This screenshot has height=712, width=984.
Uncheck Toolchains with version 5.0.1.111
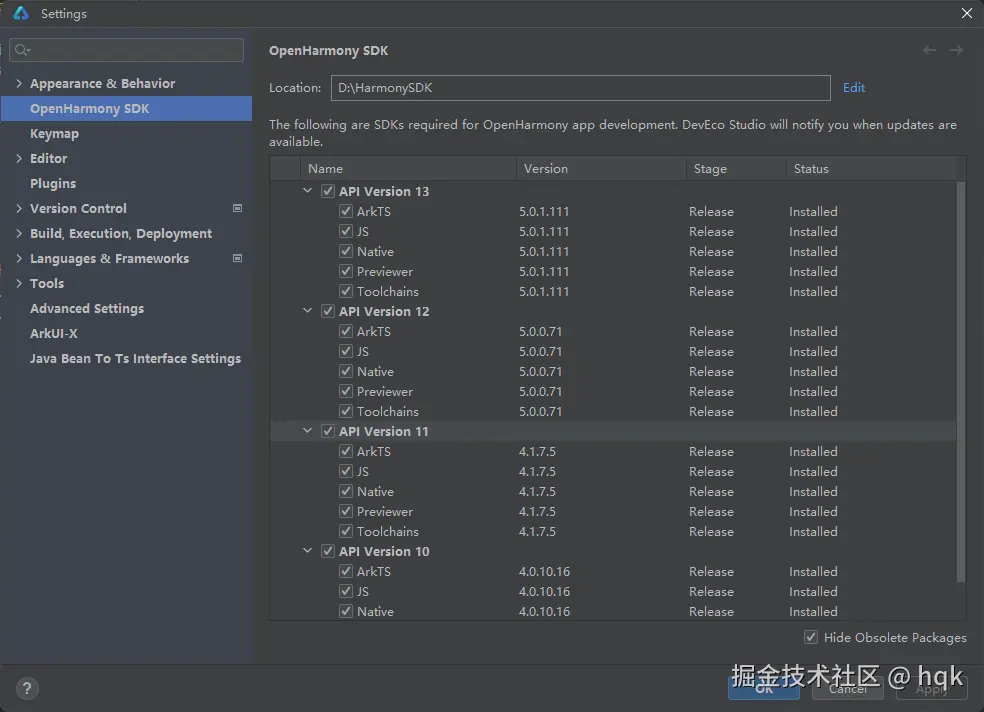coord(346,291)
